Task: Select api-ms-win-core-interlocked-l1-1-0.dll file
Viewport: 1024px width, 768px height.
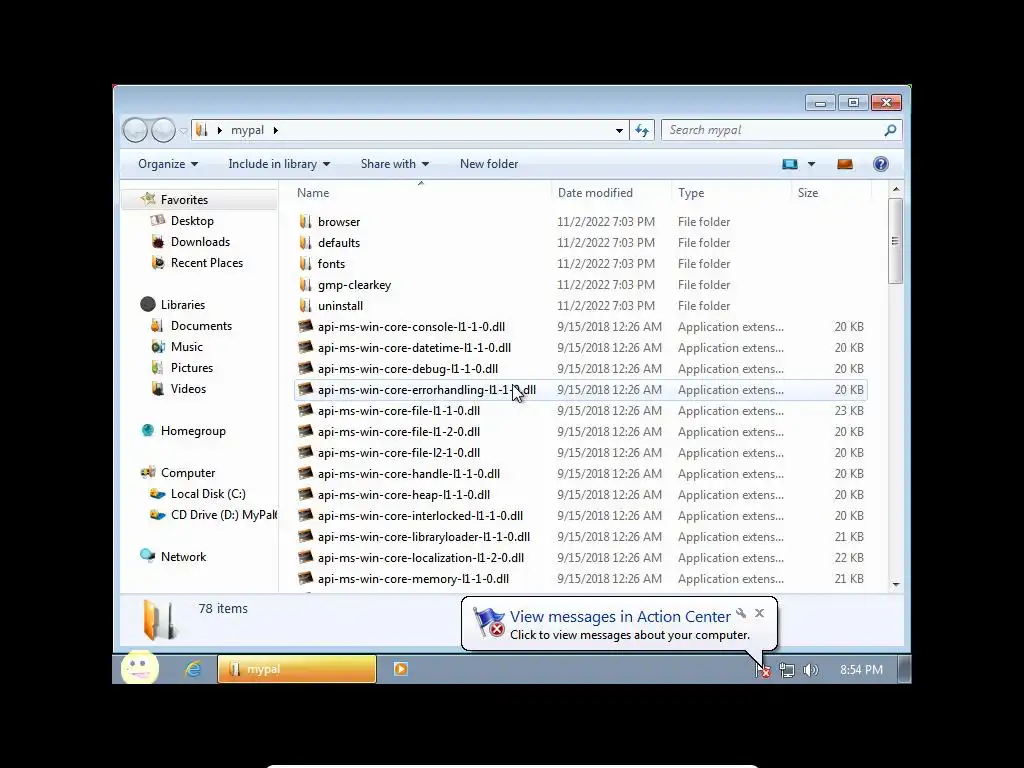Action: (420, 516)
